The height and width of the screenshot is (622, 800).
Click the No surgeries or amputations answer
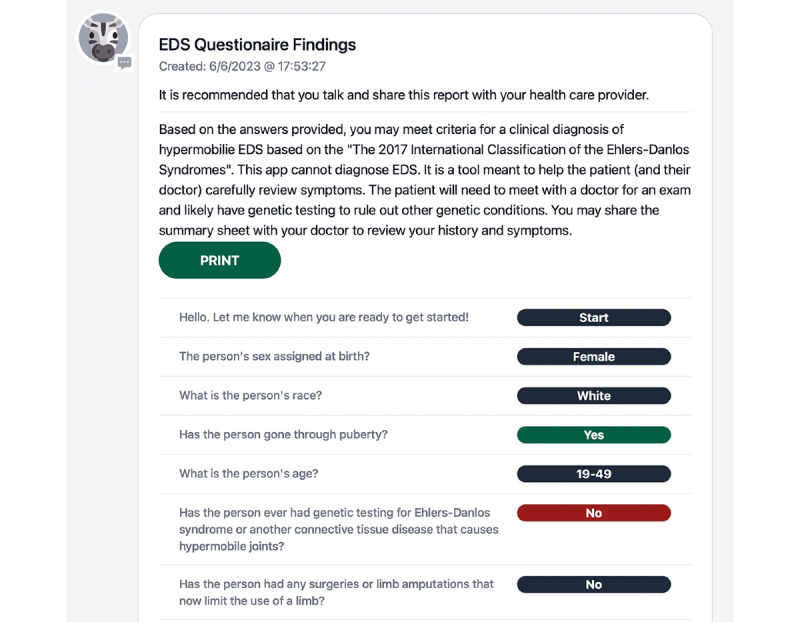(593, 584)
